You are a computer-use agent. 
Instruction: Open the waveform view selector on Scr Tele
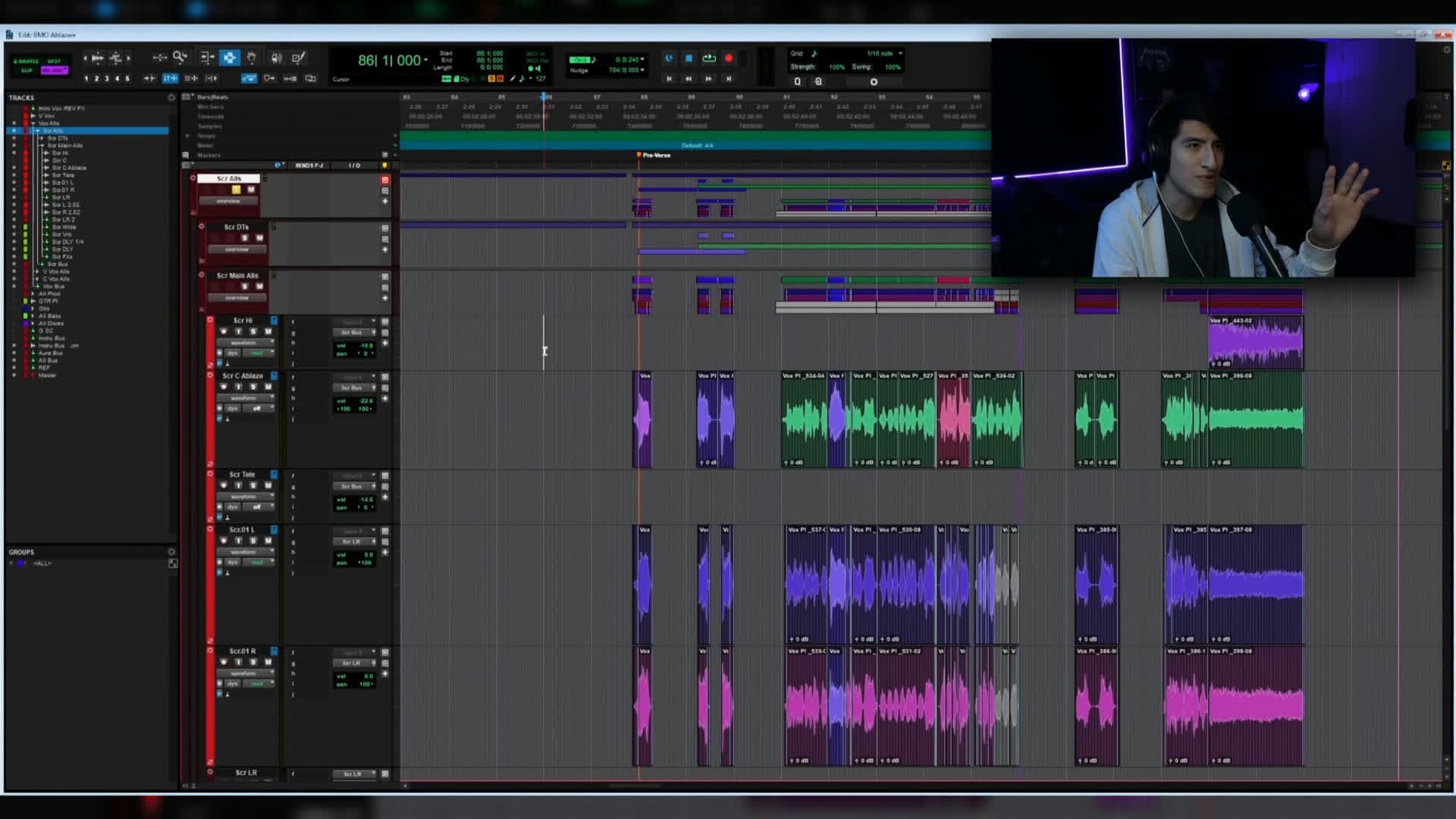coord(243,497)
